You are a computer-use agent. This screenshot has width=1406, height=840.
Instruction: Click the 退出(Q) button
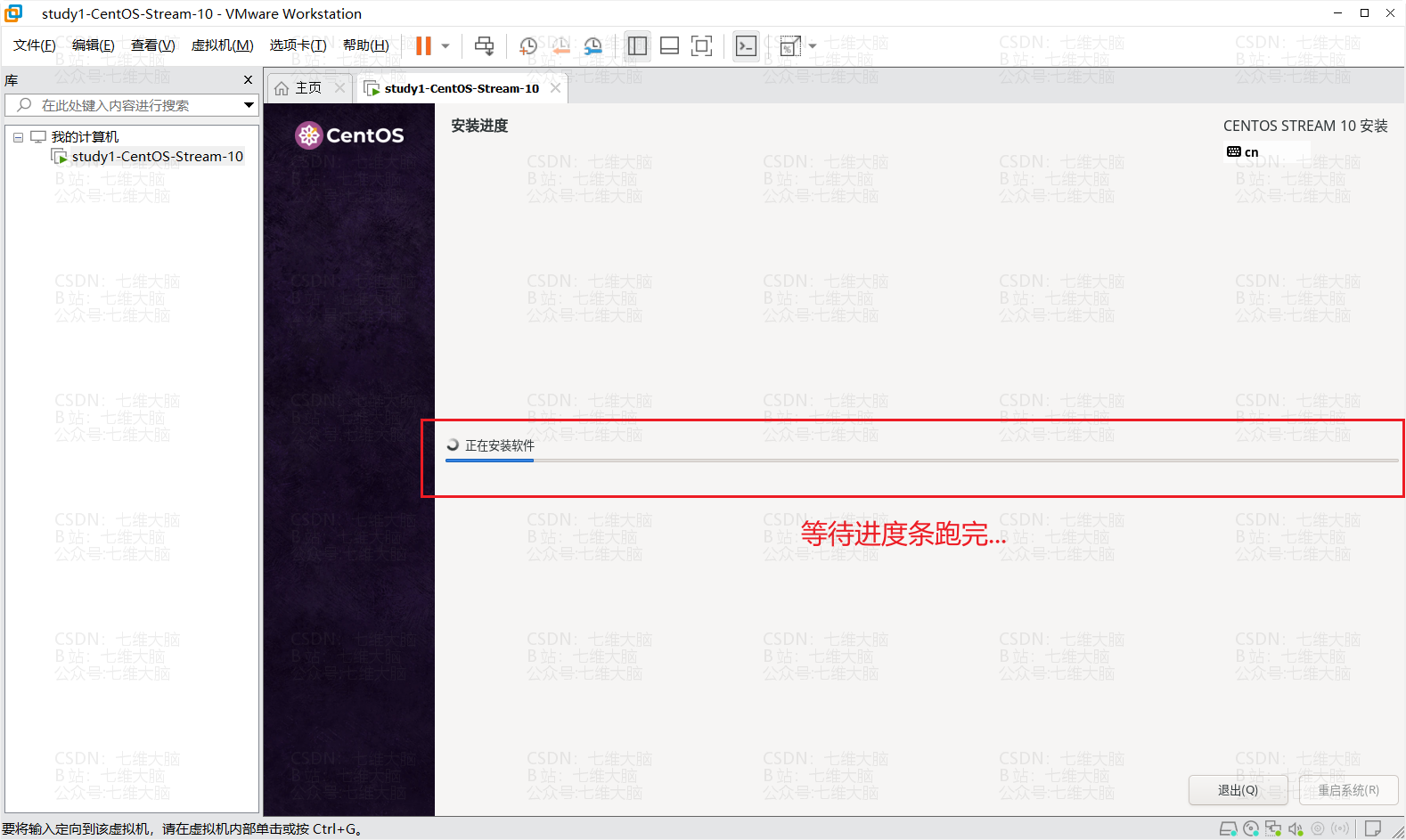tap(1238, 790)
